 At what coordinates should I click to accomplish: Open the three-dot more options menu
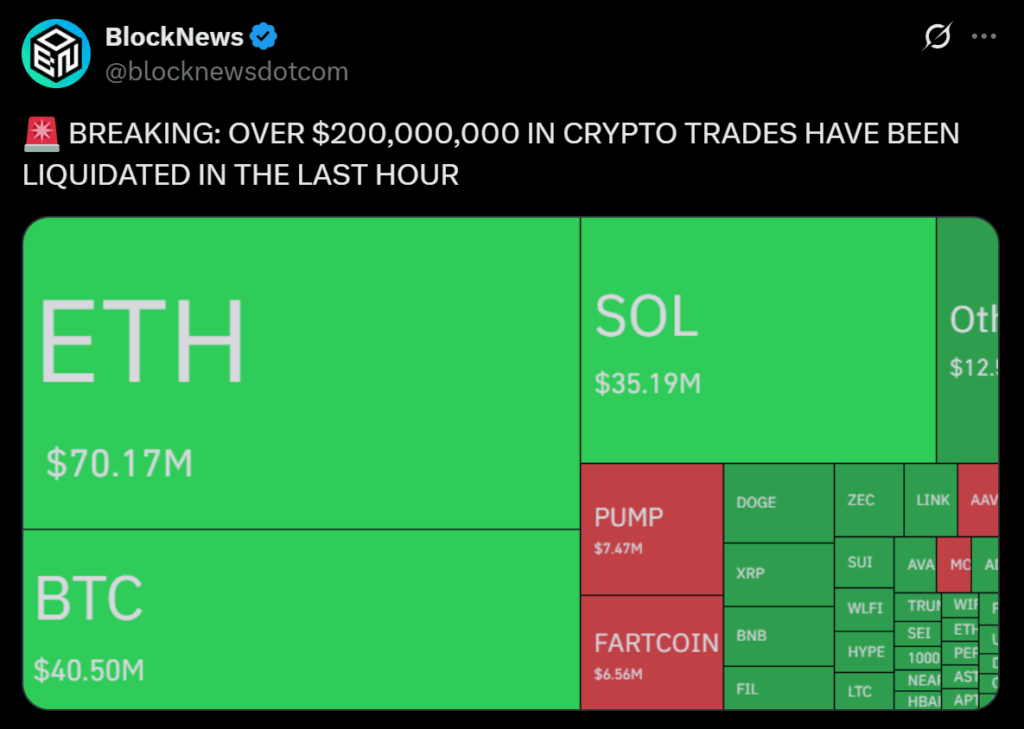click(x=985, y=38)
